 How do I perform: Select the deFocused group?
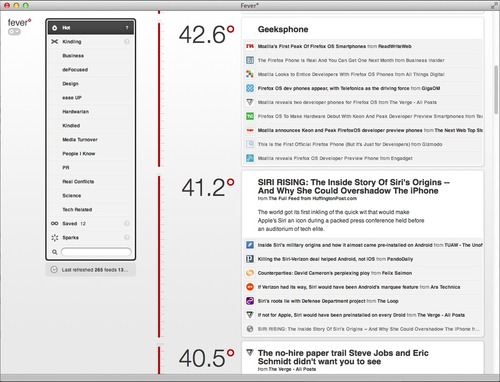pyautogui.click(x=91, y=70)
